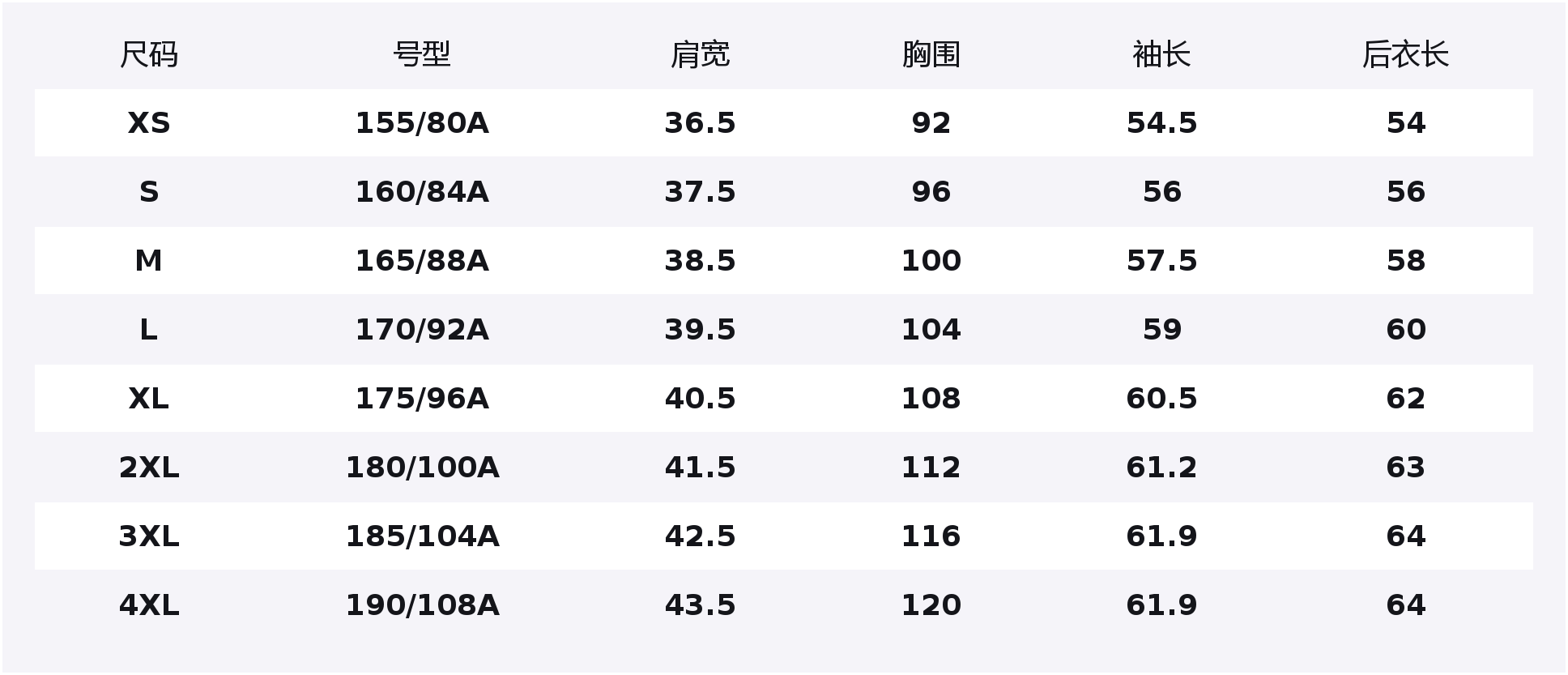Click the 尺码 column header
The width and height of the screenshot is (1568, 675).
coord(148,55)
